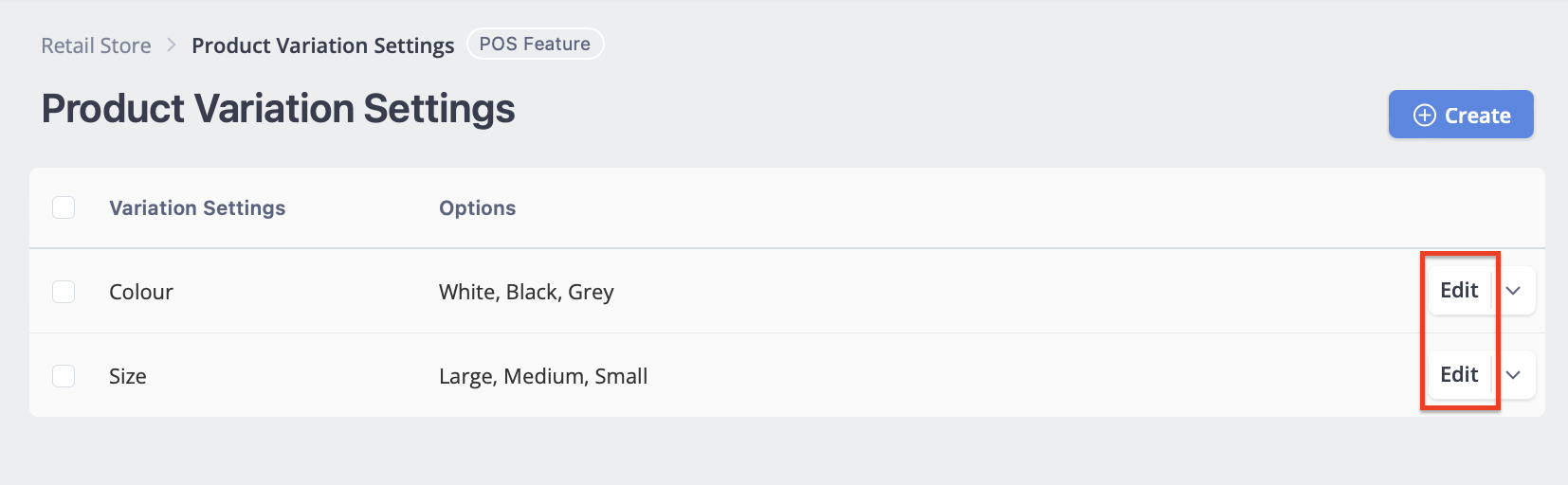Click the Product Variation Settings page heading
Screen dimensions: 1568x485
278,109
